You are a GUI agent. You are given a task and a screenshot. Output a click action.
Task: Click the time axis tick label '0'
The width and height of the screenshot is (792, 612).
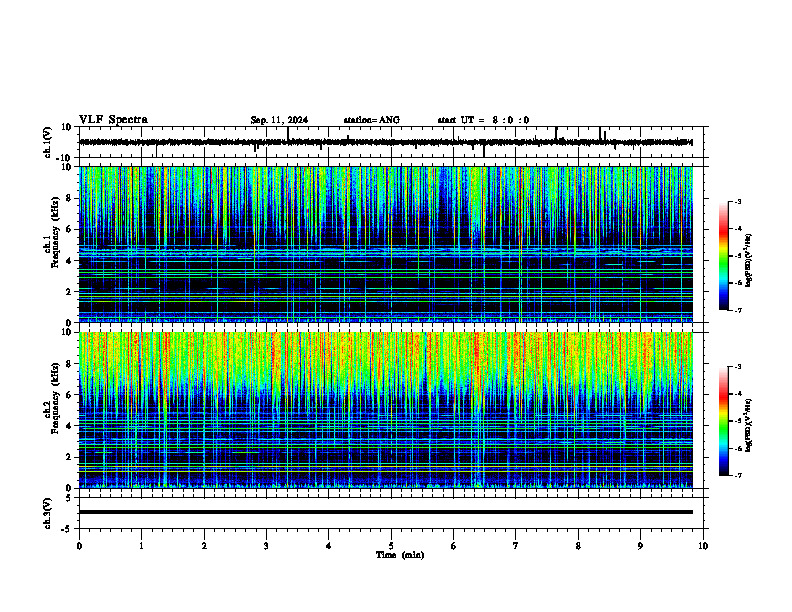point(79,546)
